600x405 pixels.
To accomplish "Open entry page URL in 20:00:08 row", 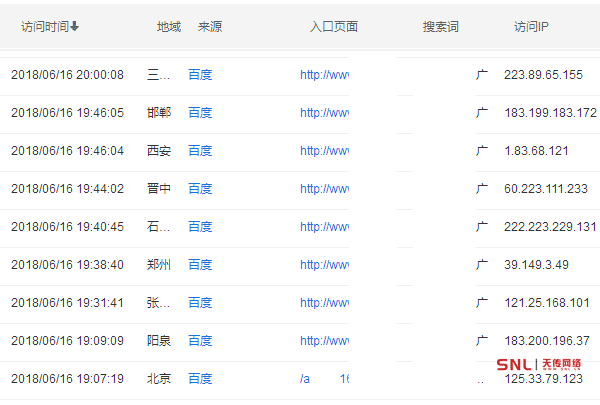I will [324, 75].
